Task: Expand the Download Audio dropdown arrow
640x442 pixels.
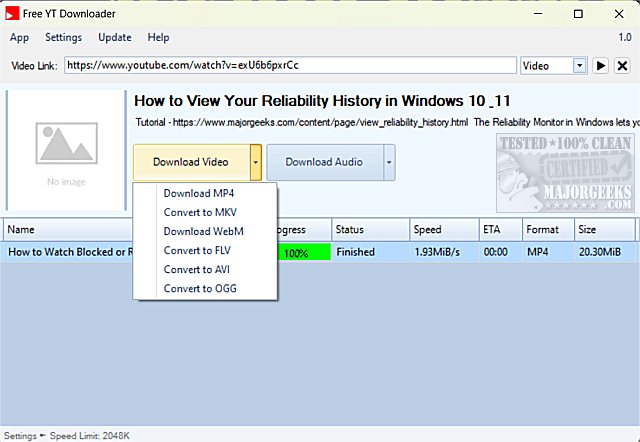Action: [389, 162]
